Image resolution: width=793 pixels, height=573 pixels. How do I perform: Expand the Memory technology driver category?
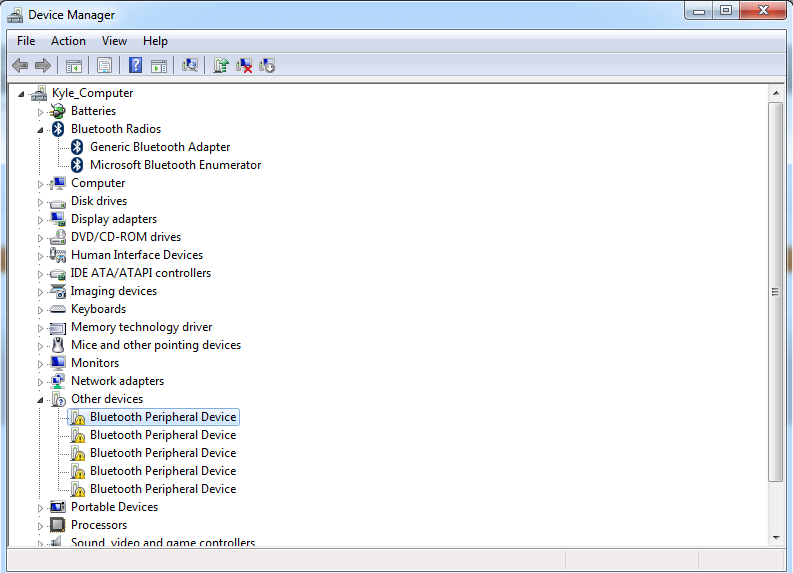pyautogui.click(x=40, y=328)
